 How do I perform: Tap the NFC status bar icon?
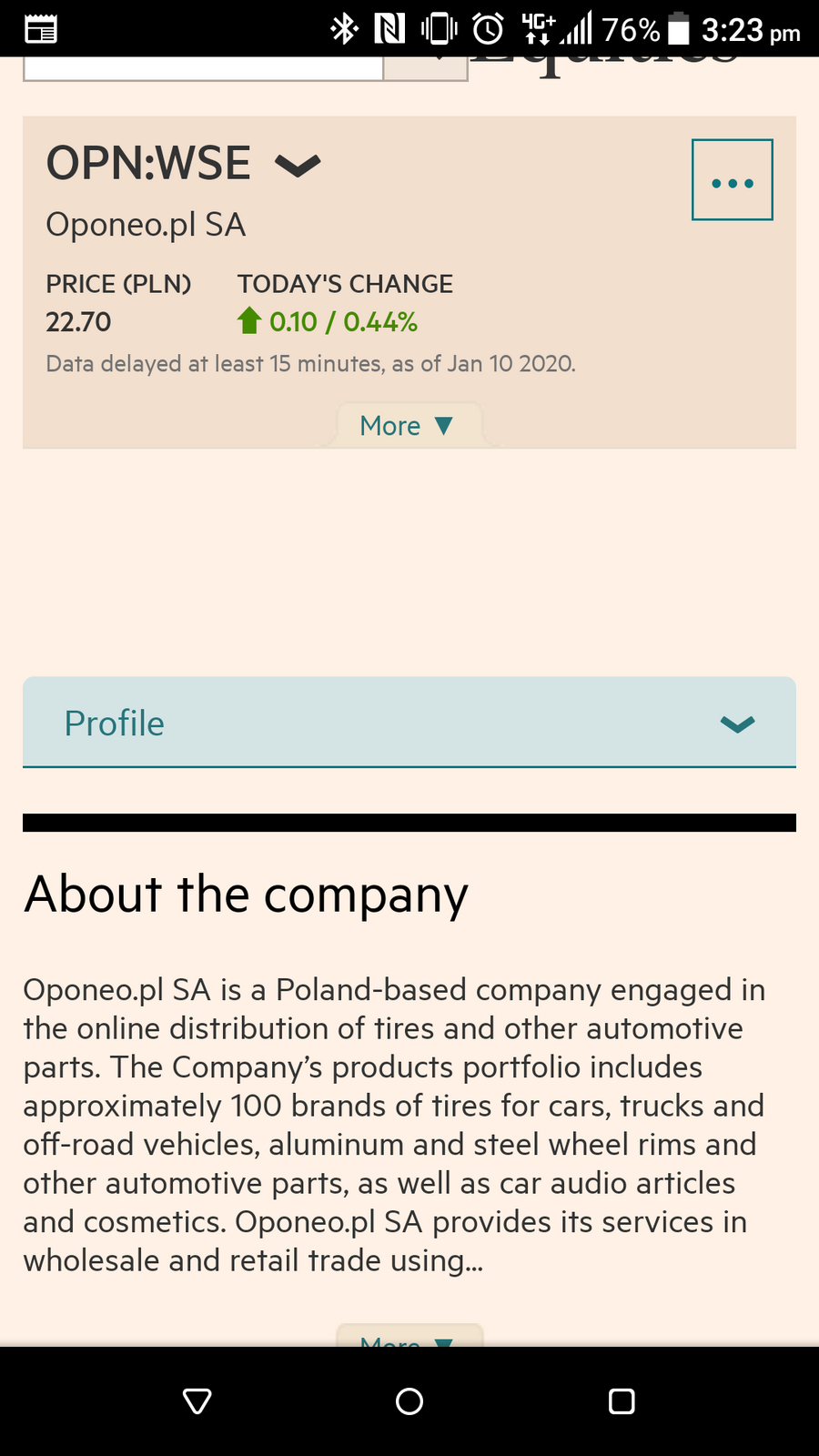coord(389,29)
